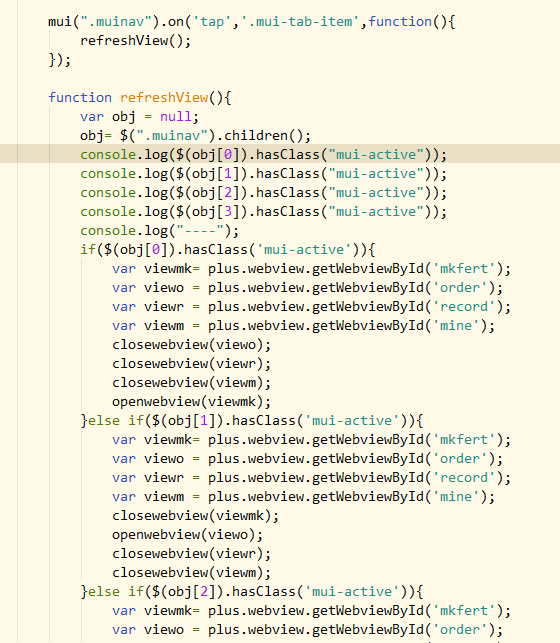Click the console.log dashes separator string
The width and height of the screenshot is (560, 643).
(x=200, y=231)
